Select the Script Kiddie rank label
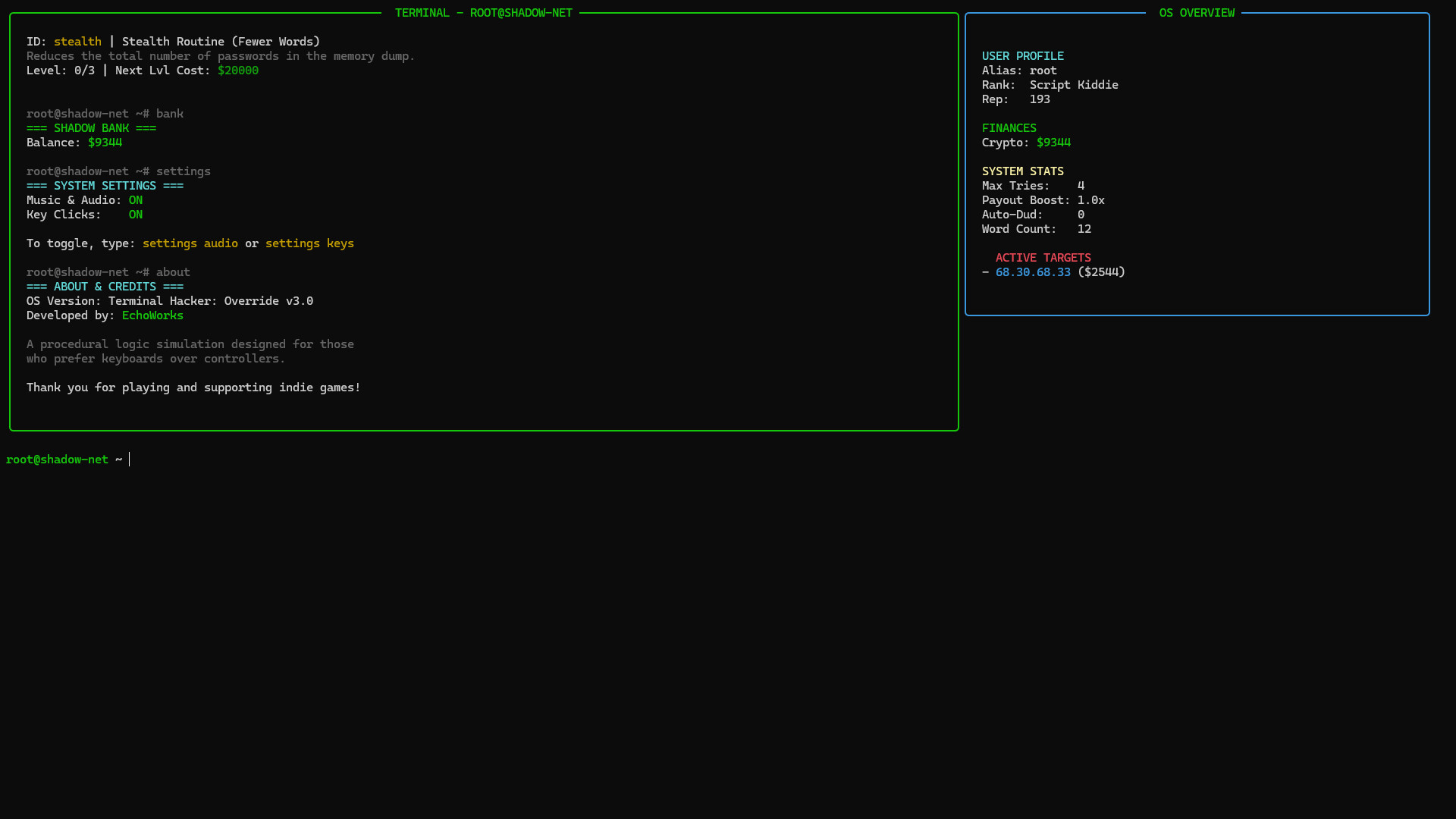The image size is (1456, 819). click(1073, 84)
